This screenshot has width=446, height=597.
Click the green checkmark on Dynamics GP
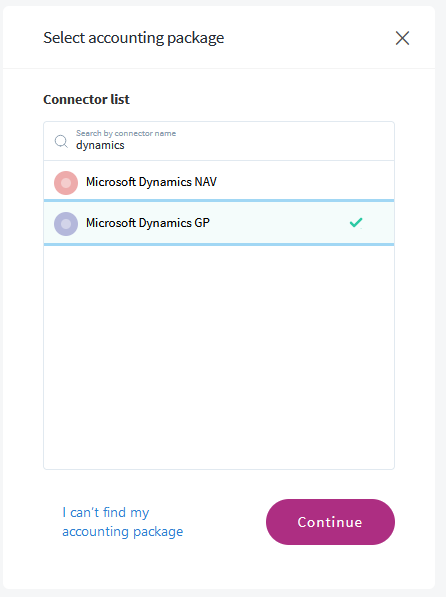coord(356,222)
